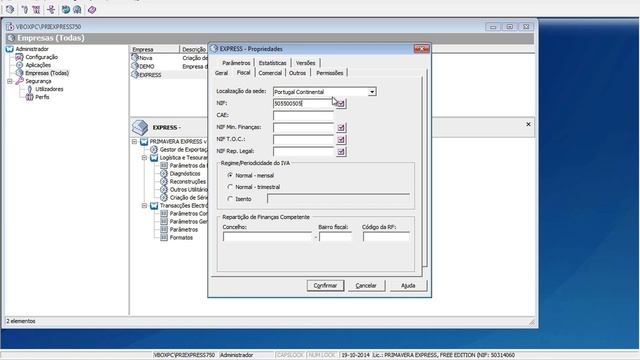Click the Administrador root icon in the tree
The image size is (640, 360).
9,49
